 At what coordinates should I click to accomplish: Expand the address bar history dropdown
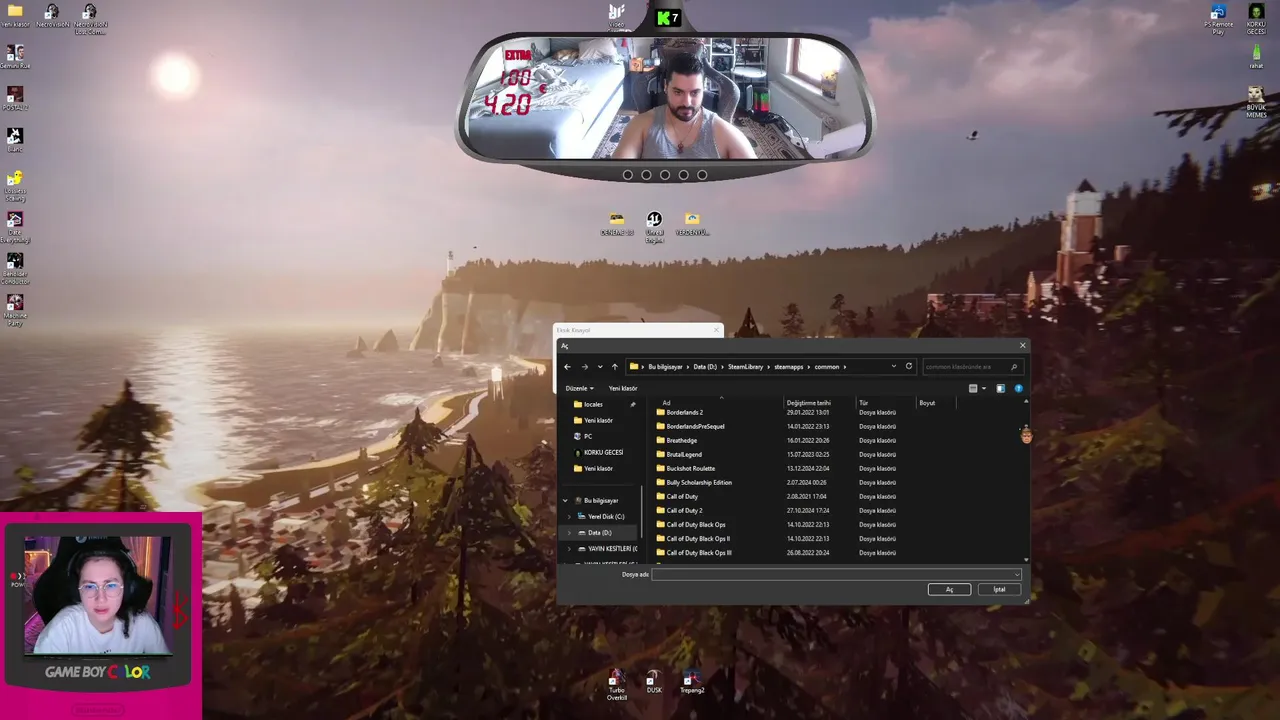point(893,367)
